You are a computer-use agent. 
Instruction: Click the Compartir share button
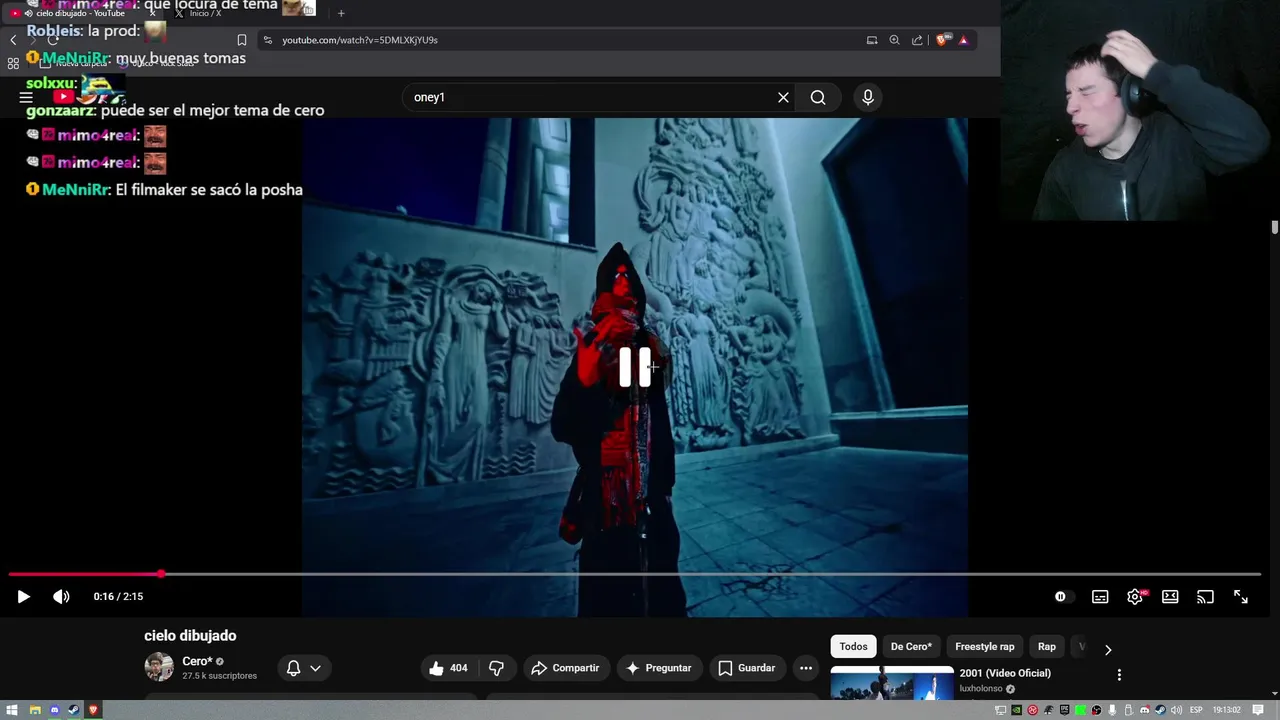point(565,668)
